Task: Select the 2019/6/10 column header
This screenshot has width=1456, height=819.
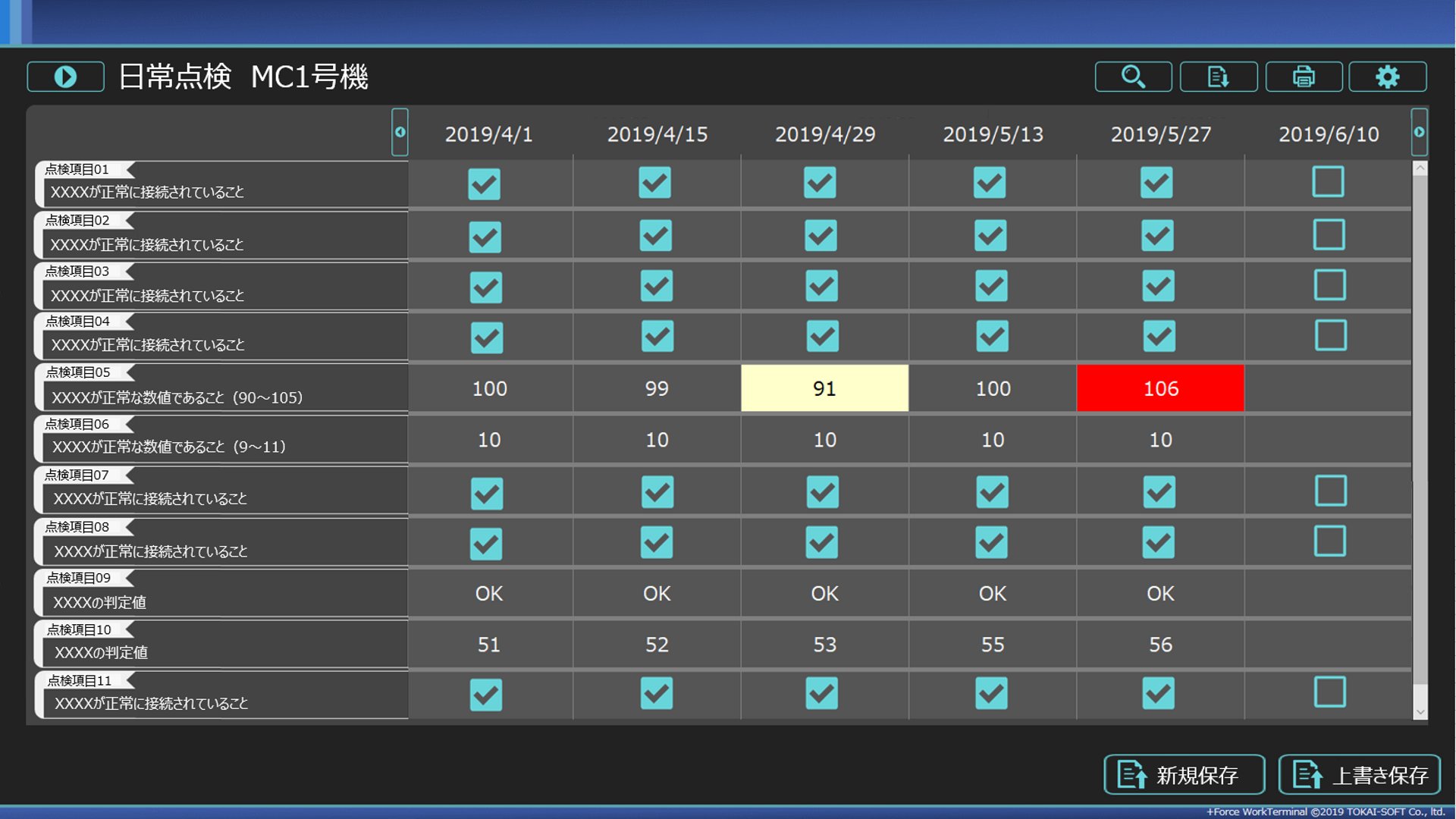Action: [1328, 134]
